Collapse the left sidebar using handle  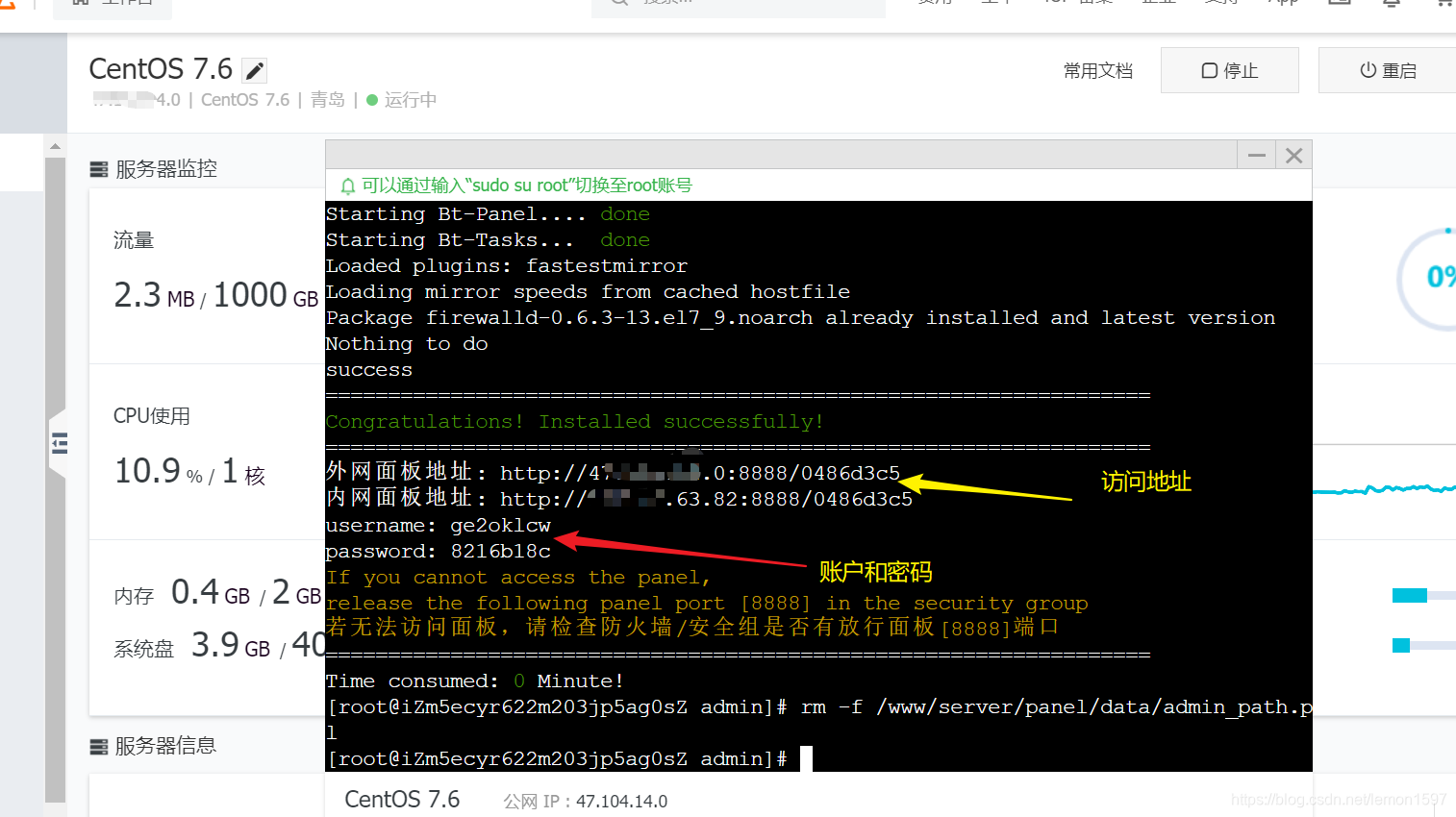click(x=59, y=443)
